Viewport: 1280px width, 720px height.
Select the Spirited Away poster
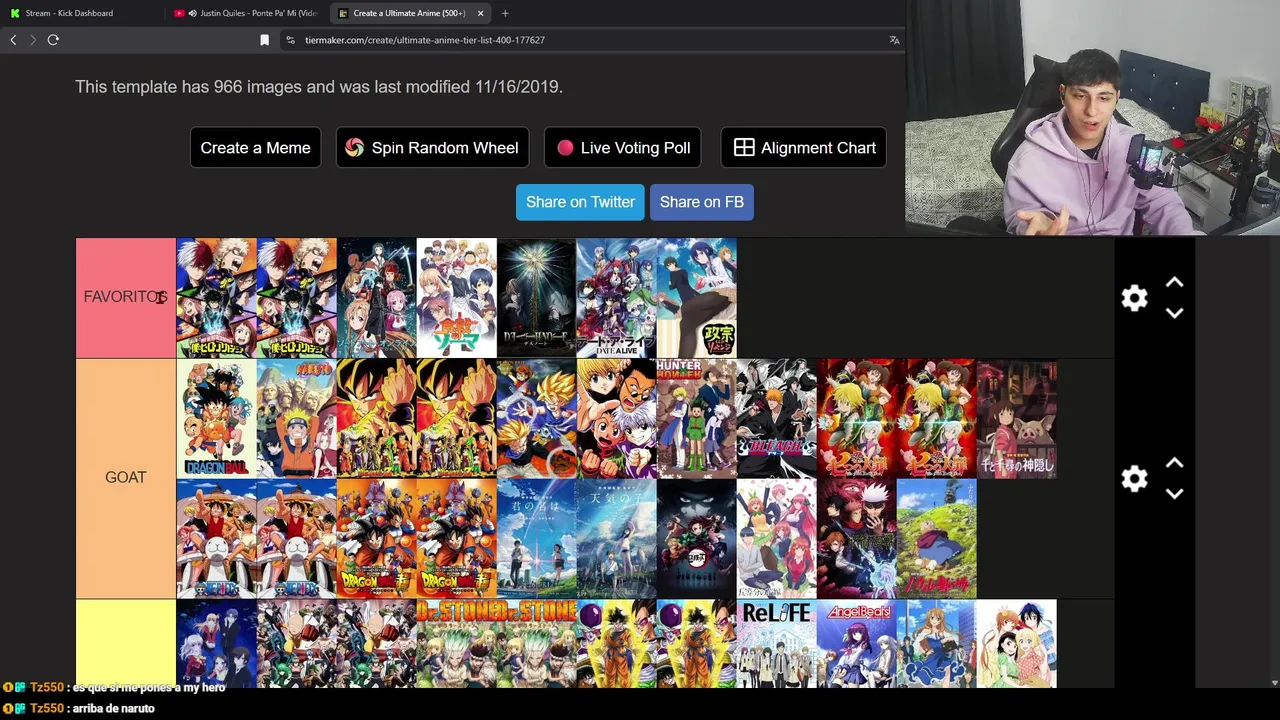point(1017,418)
